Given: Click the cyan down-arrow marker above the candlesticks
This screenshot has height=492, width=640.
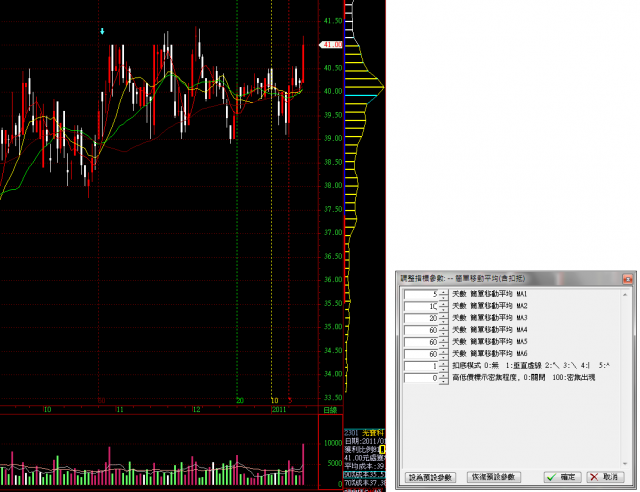Looking at the screenshot, I should tap(102, 31).
